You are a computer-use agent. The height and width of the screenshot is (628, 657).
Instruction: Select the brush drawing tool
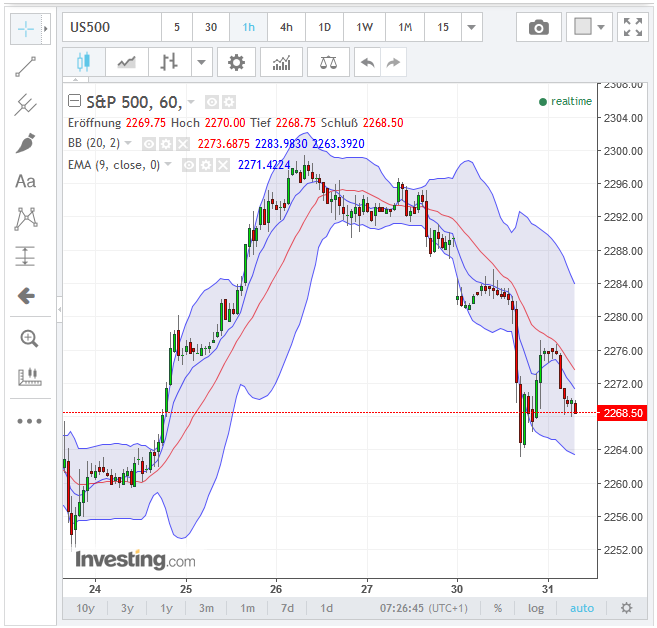26,143
